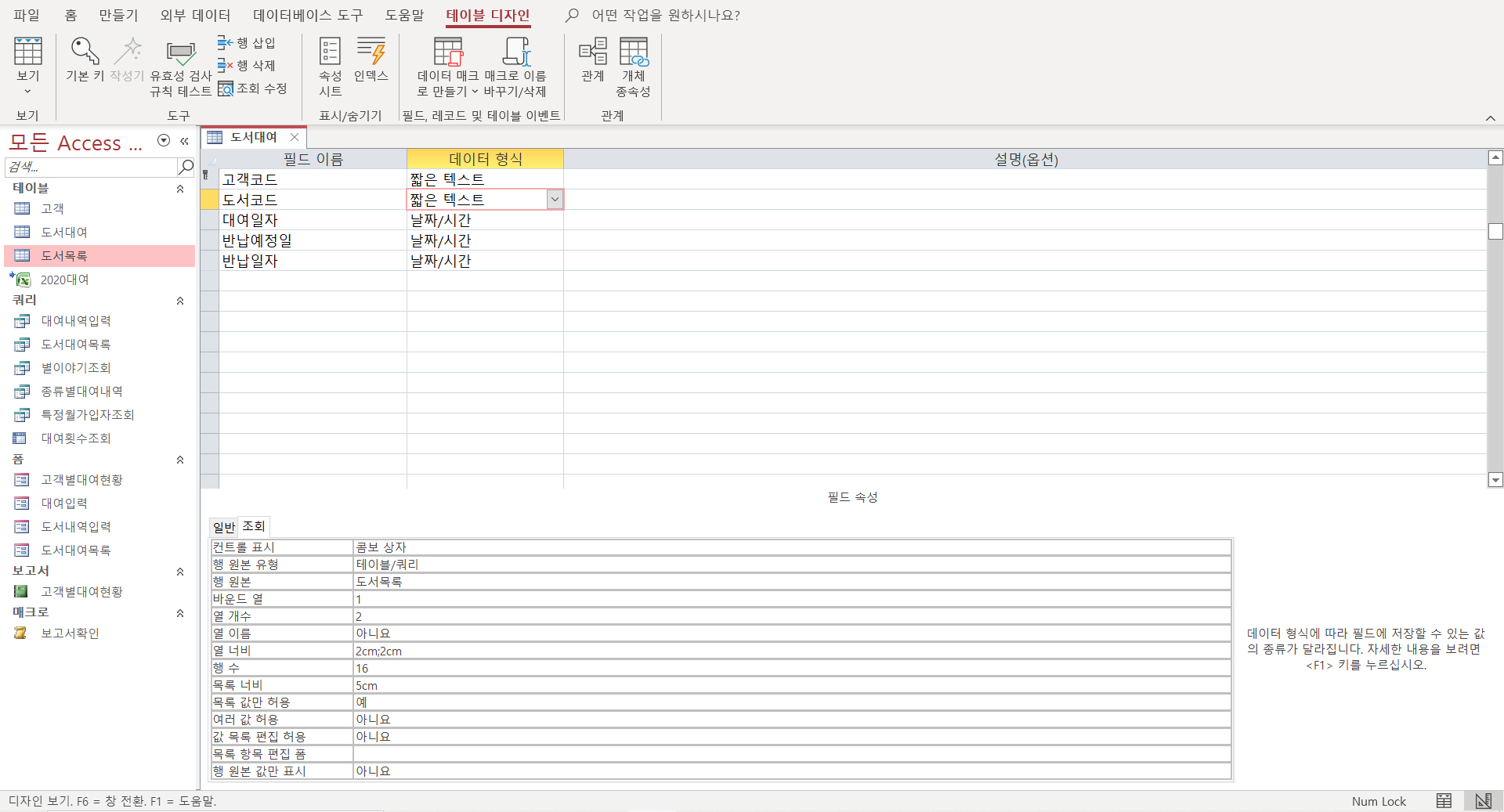
Task: Open the 도서코드 data type dropdown
Action: (x=555, y=200)
